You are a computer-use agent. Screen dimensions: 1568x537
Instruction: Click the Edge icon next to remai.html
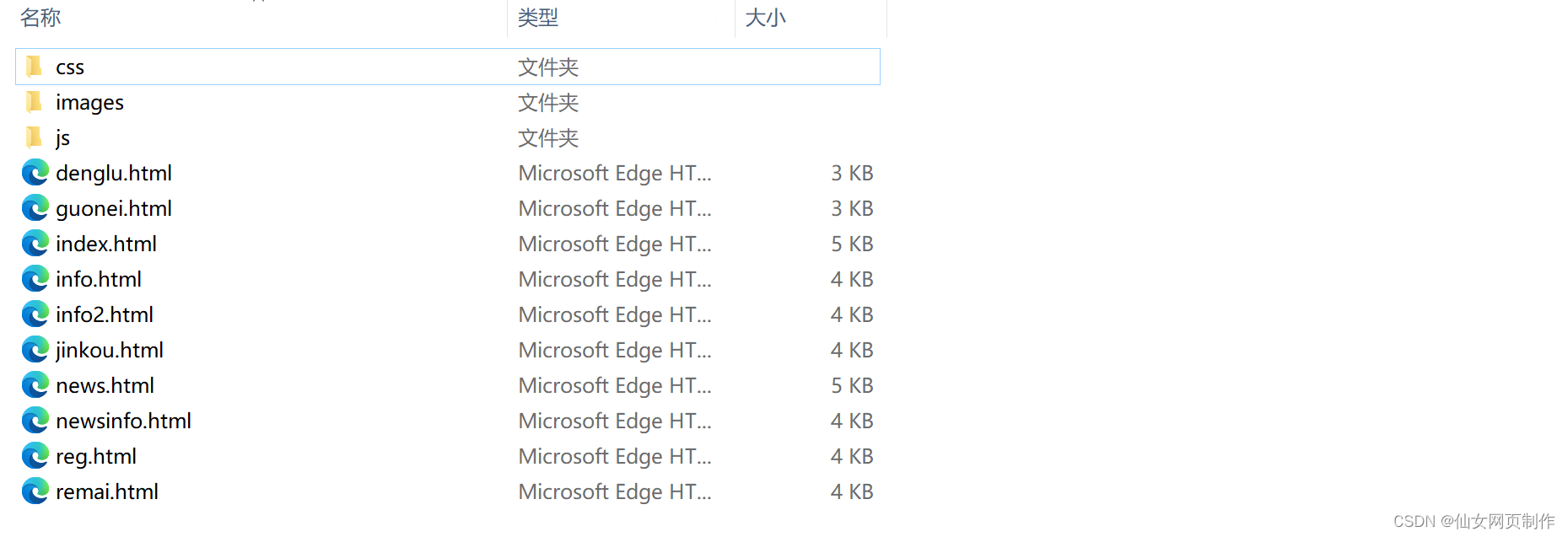point(35,491)
